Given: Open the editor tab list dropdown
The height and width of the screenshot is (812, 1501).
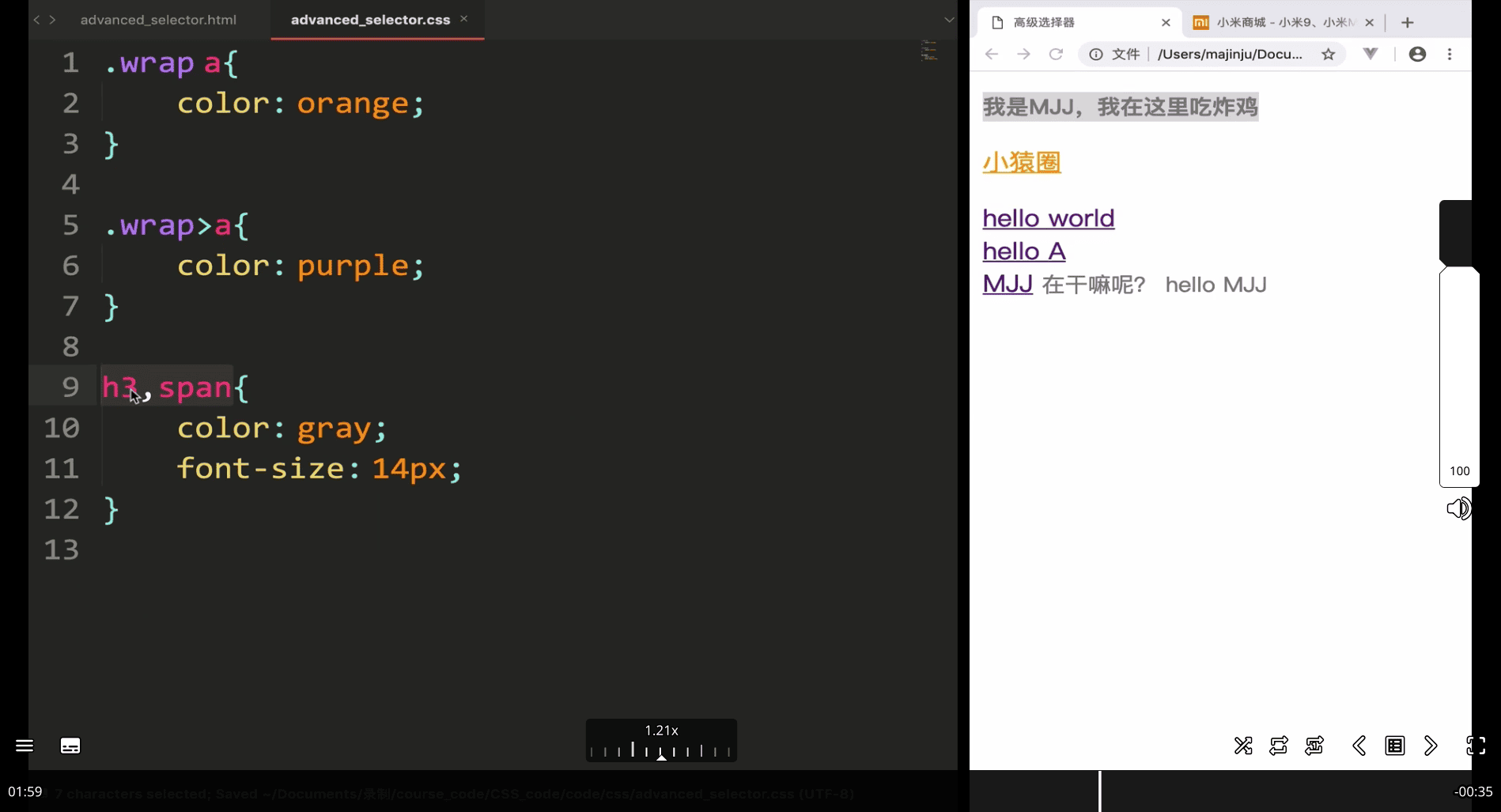Looking at the screenshot, I should coord(949,20).
